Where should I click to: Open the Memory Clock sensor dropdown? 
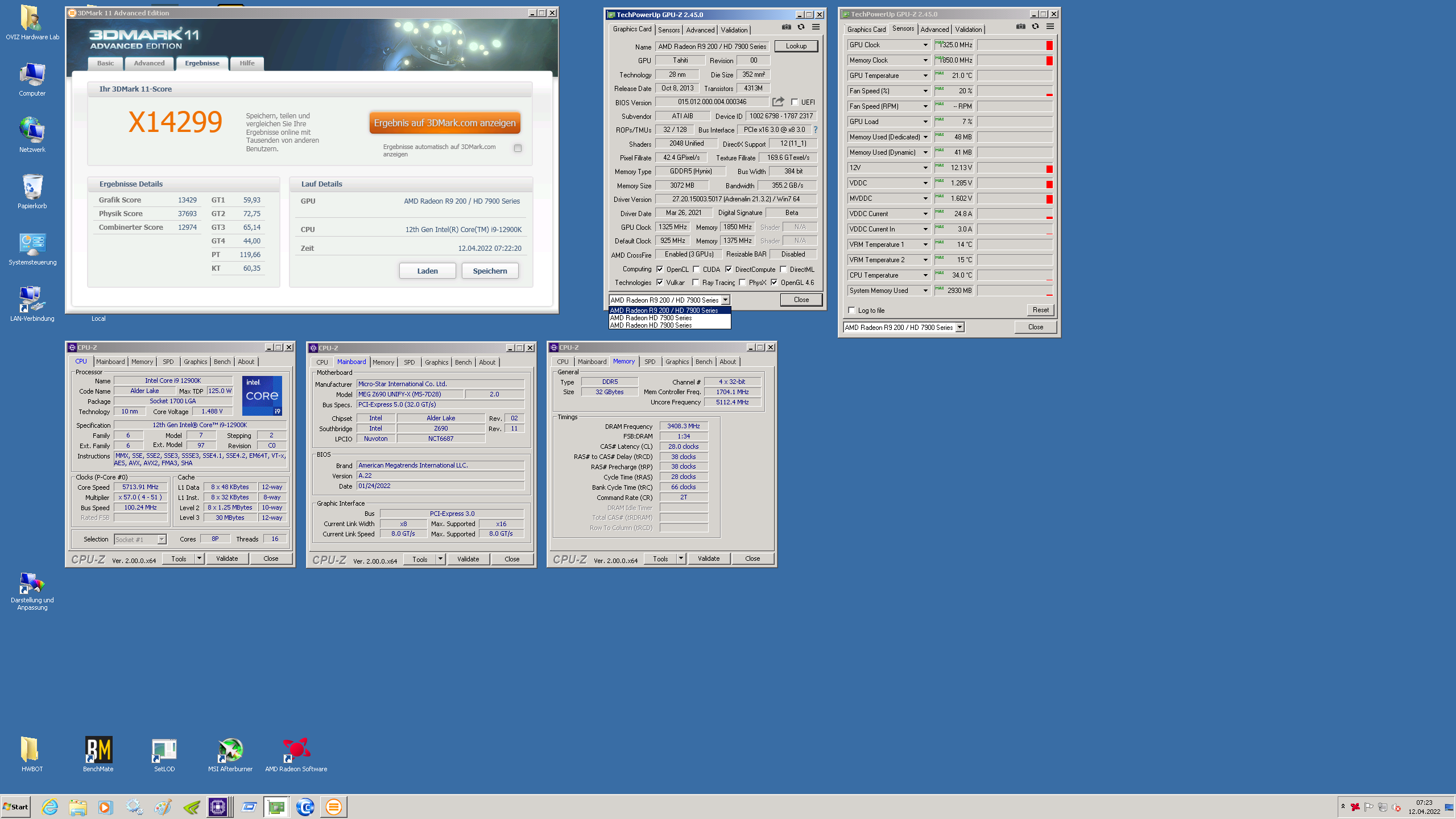(x=925, y=60)
